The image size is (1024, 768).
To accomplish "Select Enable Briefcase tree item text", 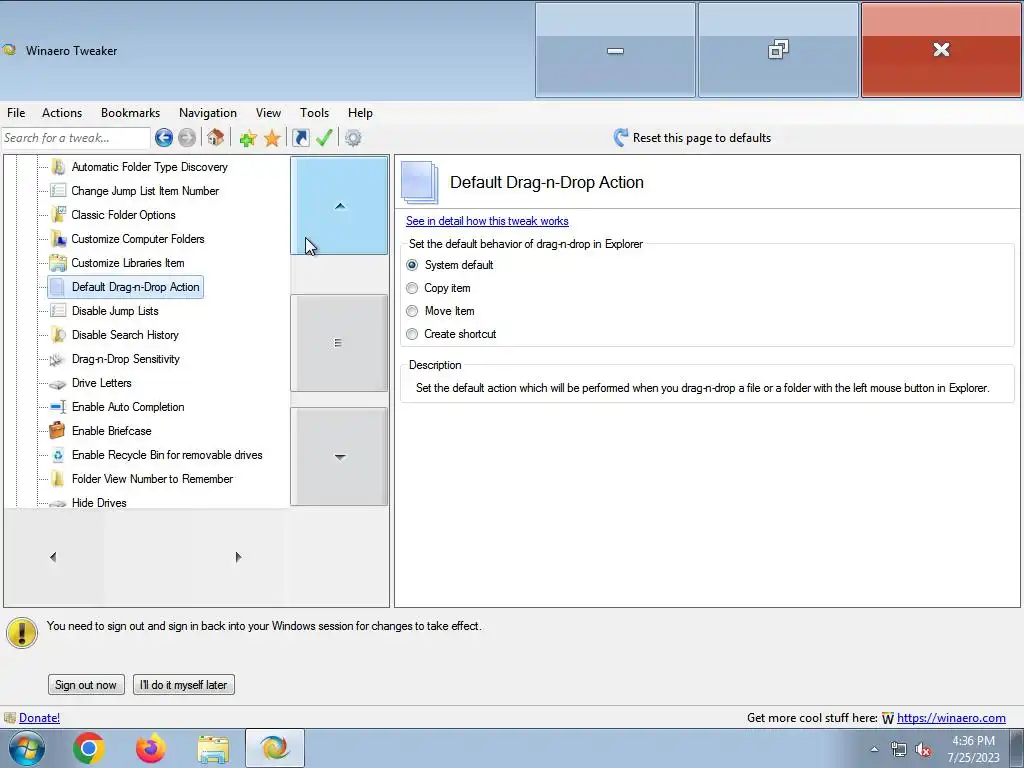I will click(112, 431).
